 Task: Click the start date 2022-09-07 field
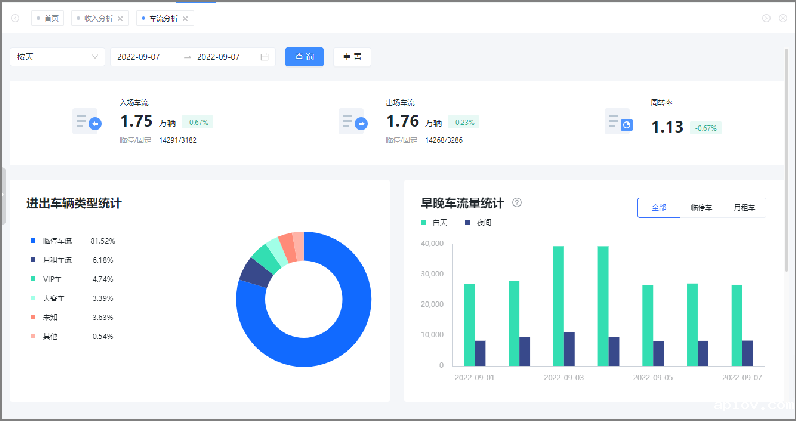coord(145,57)
